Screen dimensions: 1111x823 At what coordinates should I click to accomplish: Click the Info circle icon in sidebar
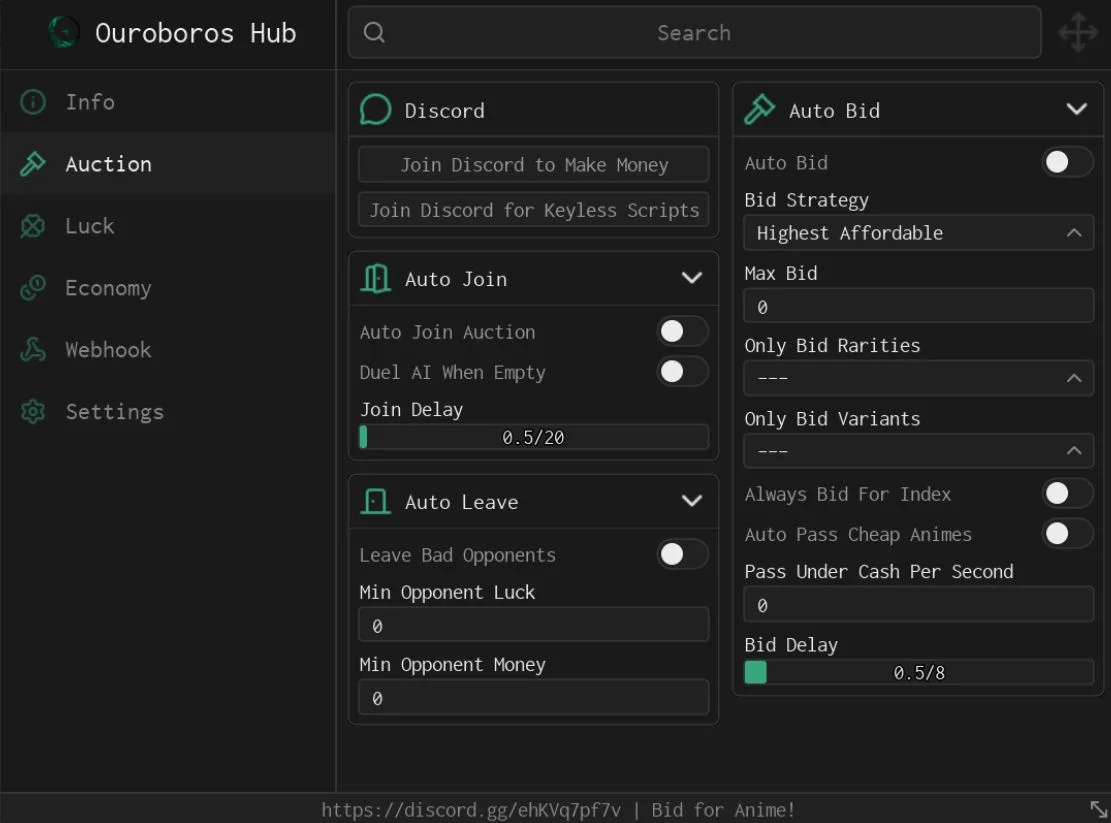(x=33, y=102)
